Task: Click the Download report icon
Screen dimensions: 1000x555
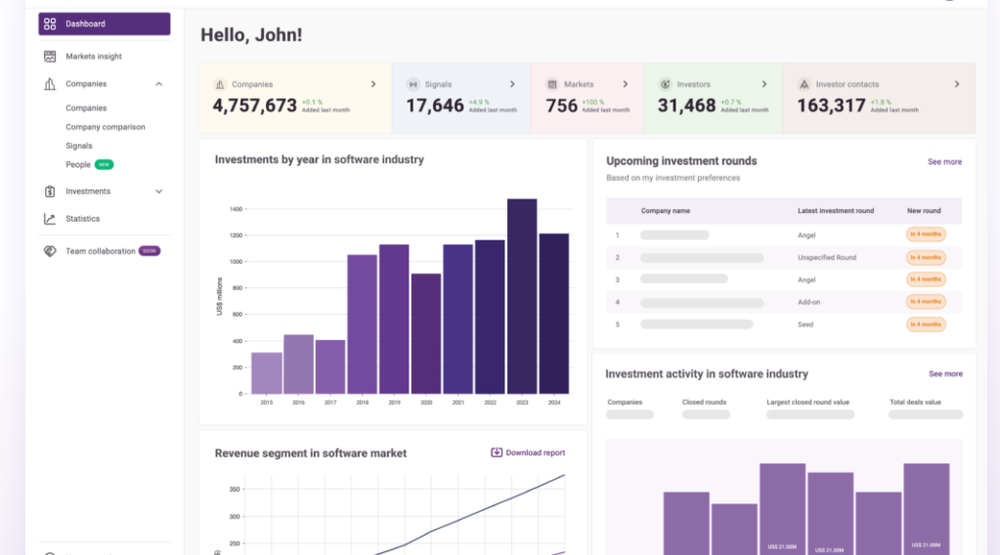Action: (x=496, y=452)
